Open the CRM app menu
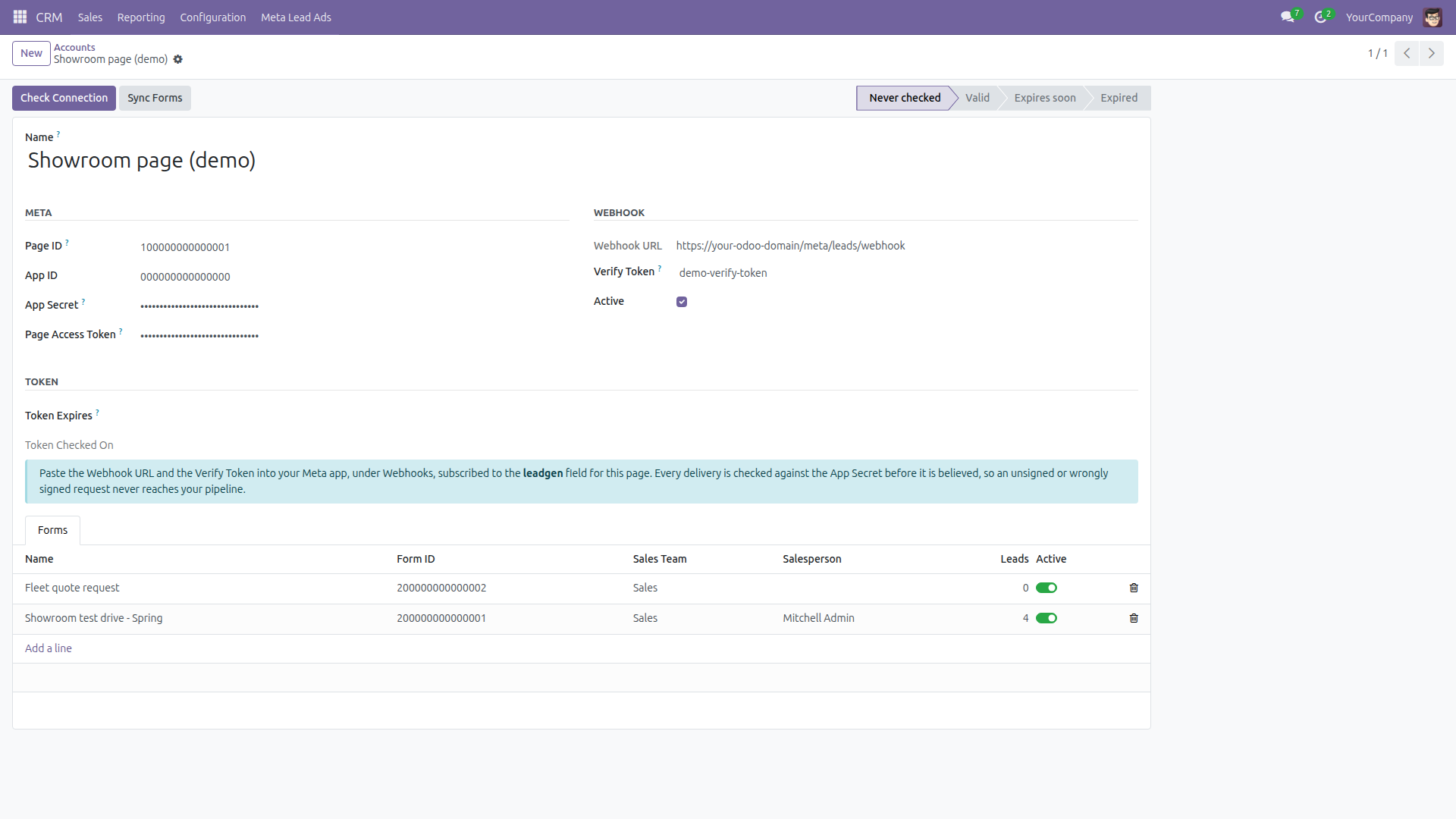 pos(49,17)
